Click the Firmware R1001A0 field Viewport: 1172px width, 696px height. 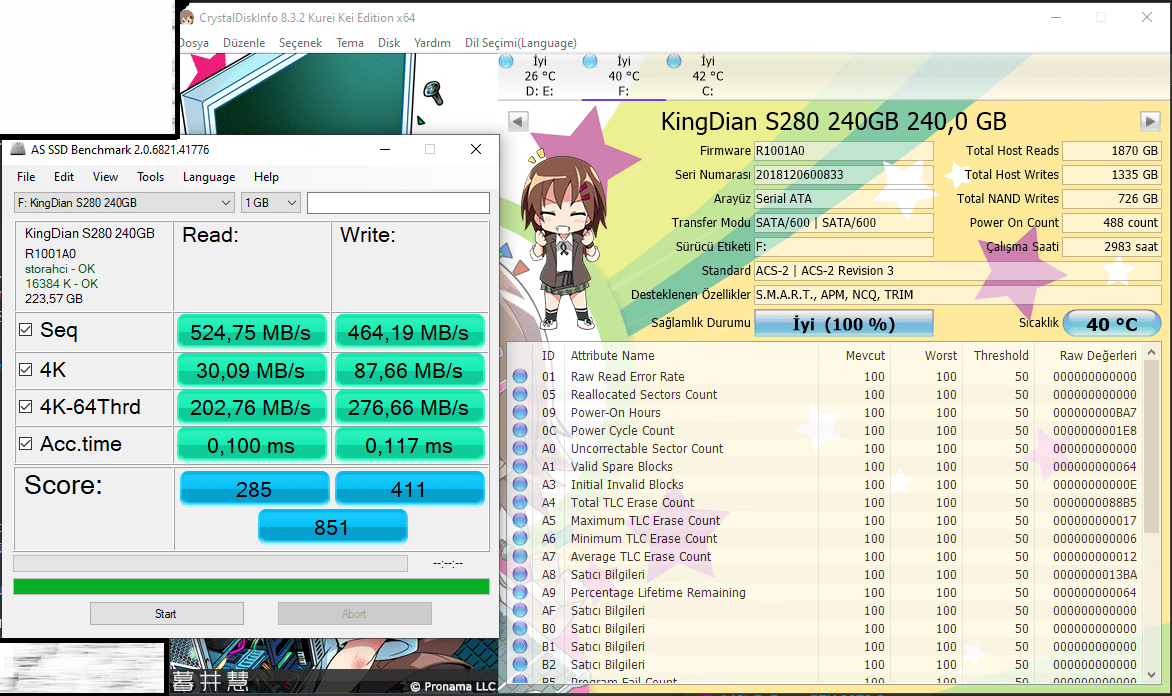(844, 150)
